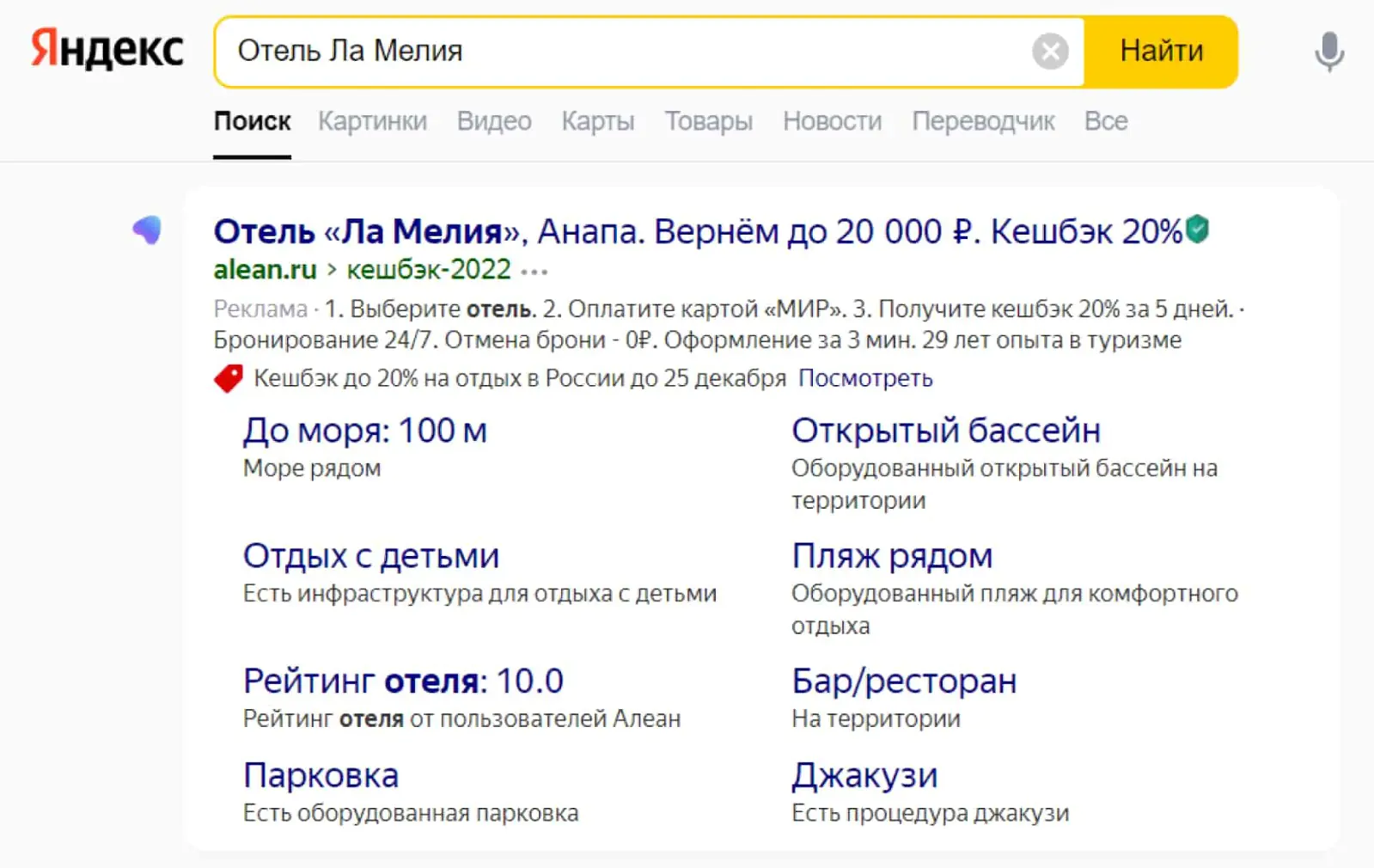Click the Посмотреть promo link
This screenshot has width=1374, height=868.
[x=865, y=378]
